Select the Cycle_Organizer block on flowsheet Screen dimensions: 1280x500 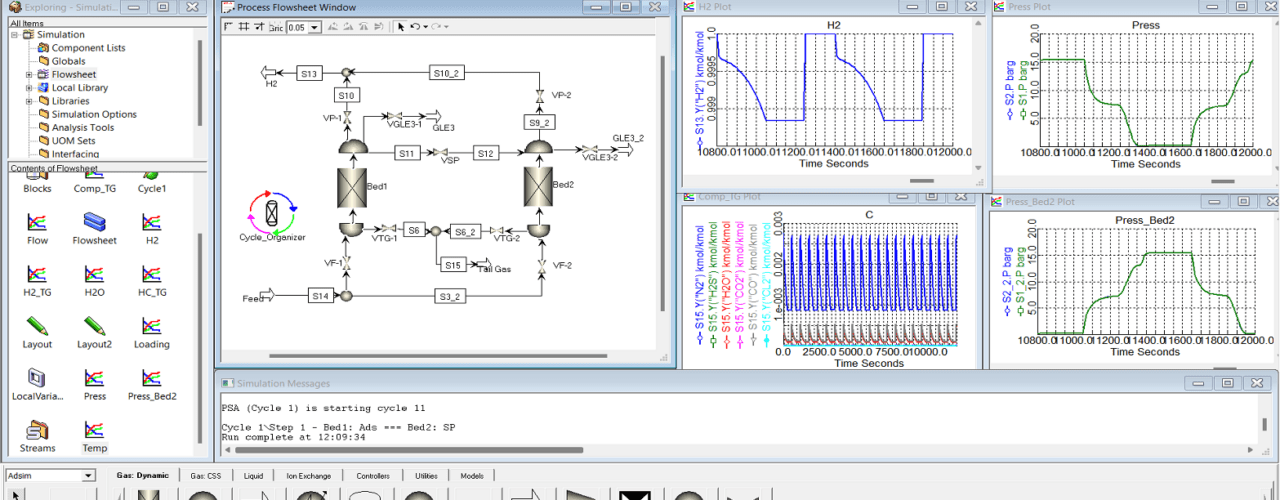click(x=272, y=211)
